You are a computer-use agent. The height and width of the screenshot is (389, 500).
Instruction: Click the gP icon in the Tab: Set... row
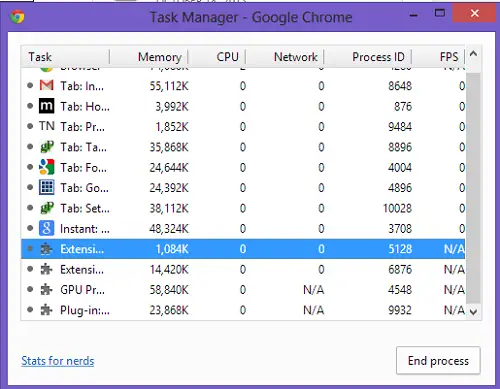click(46, 208)
